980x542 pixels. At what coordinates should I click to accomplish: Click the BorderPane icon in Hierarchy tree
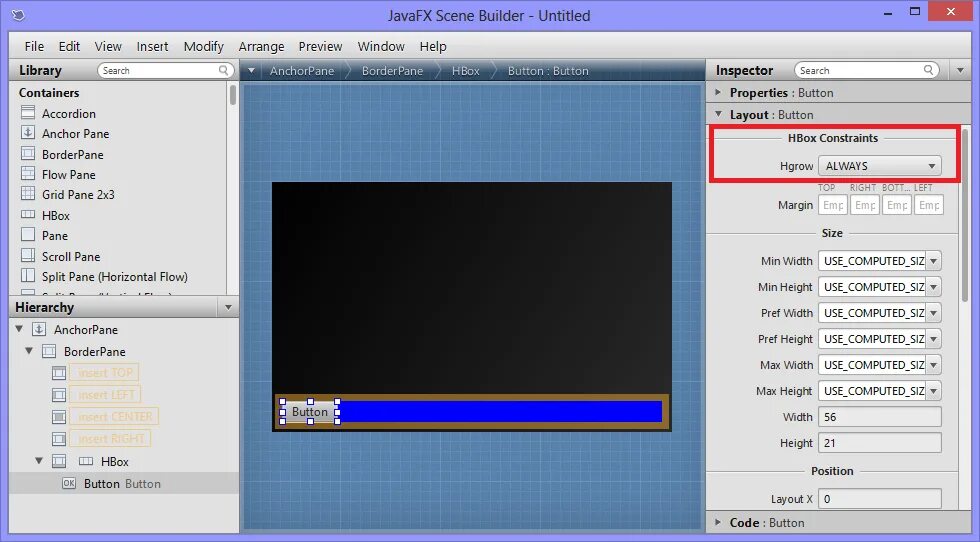pos(49,351)
